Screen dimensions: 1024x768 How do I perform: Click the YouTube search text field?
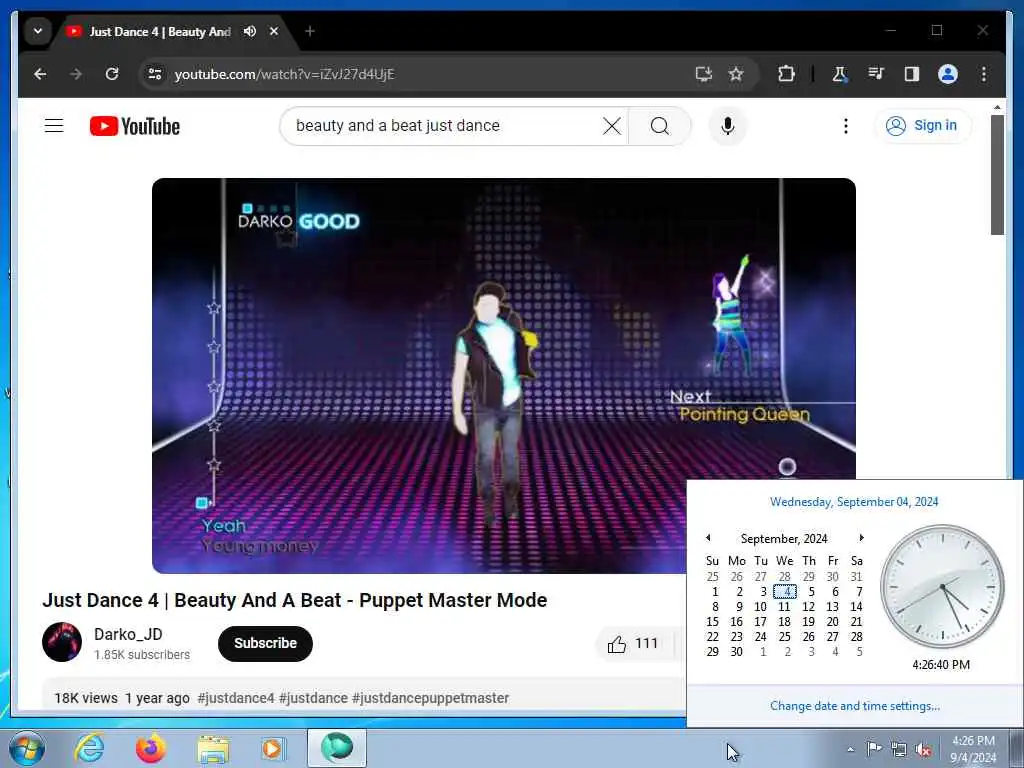pos(444,125)
